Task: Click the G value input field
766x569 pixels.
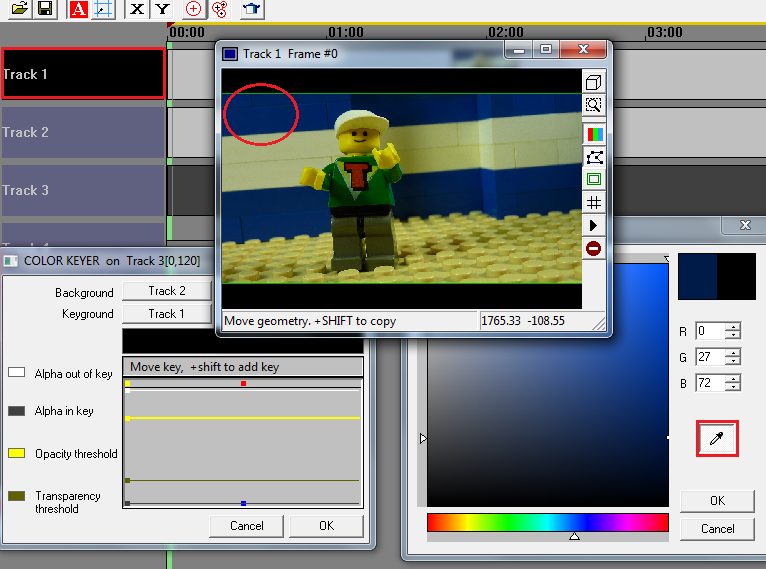Action: click(710, 357)
